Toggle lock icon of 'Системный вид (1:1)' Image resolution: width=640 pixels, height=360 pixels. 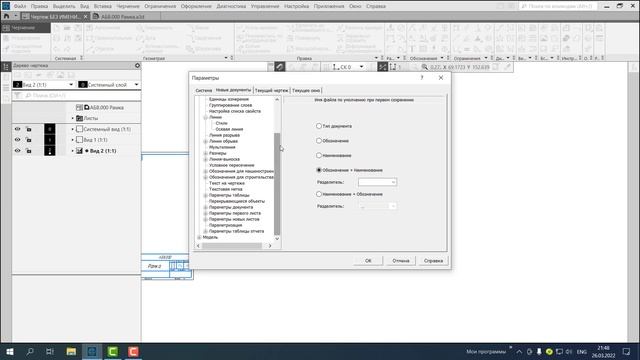point(29,129)
